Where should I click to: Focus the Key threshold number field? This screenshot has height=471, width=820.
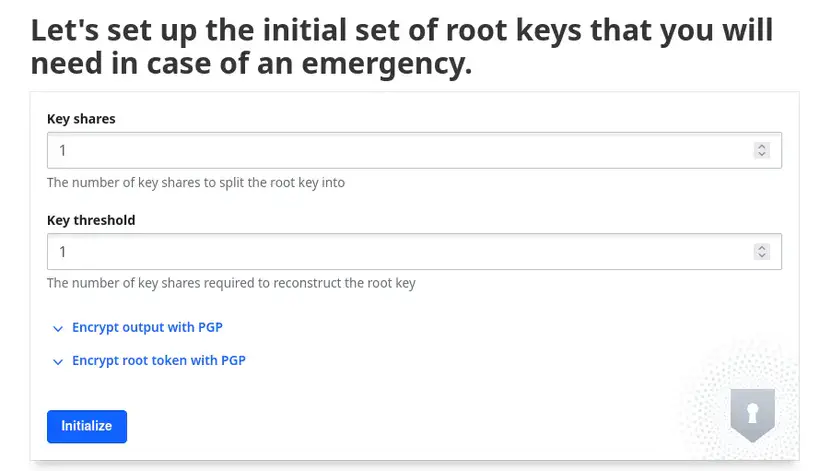pos(400,252)
